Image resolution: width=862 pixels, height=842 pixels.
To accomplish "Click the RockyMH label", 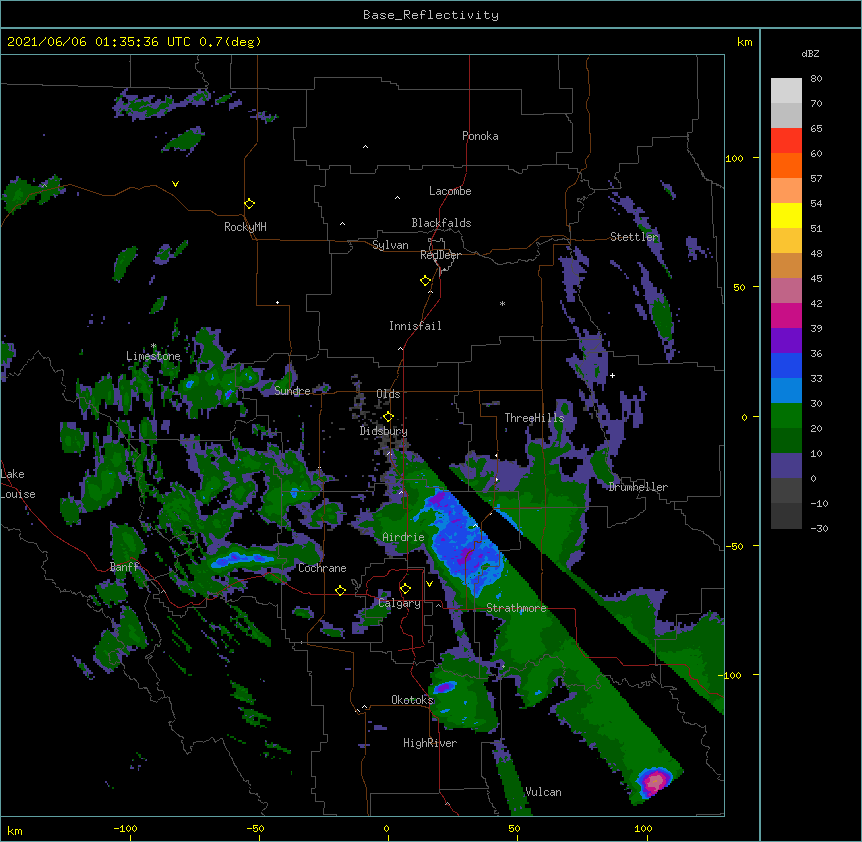I will 245,227.
